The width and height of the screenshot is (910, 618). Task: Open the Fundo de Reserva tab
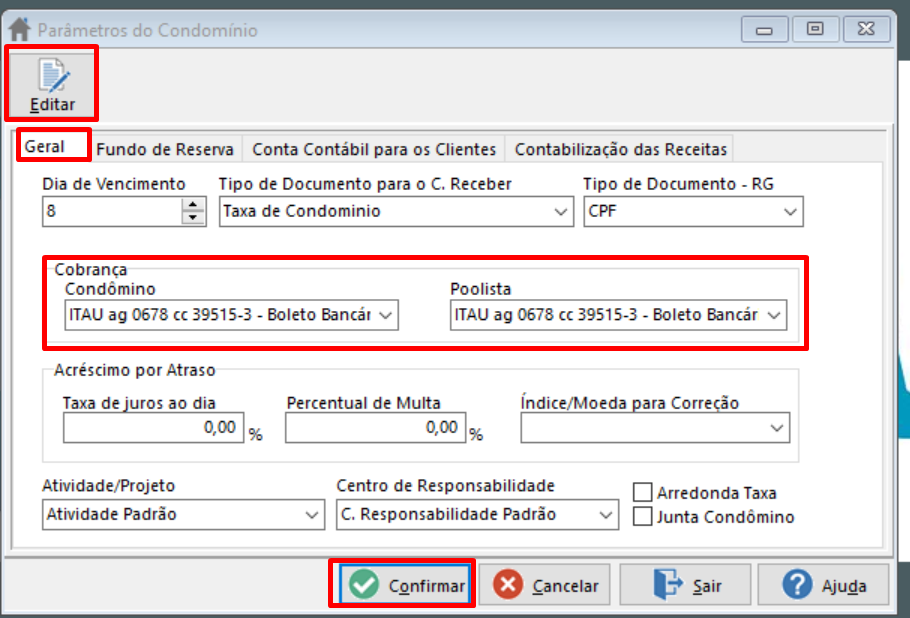click(x=165, y=149)
